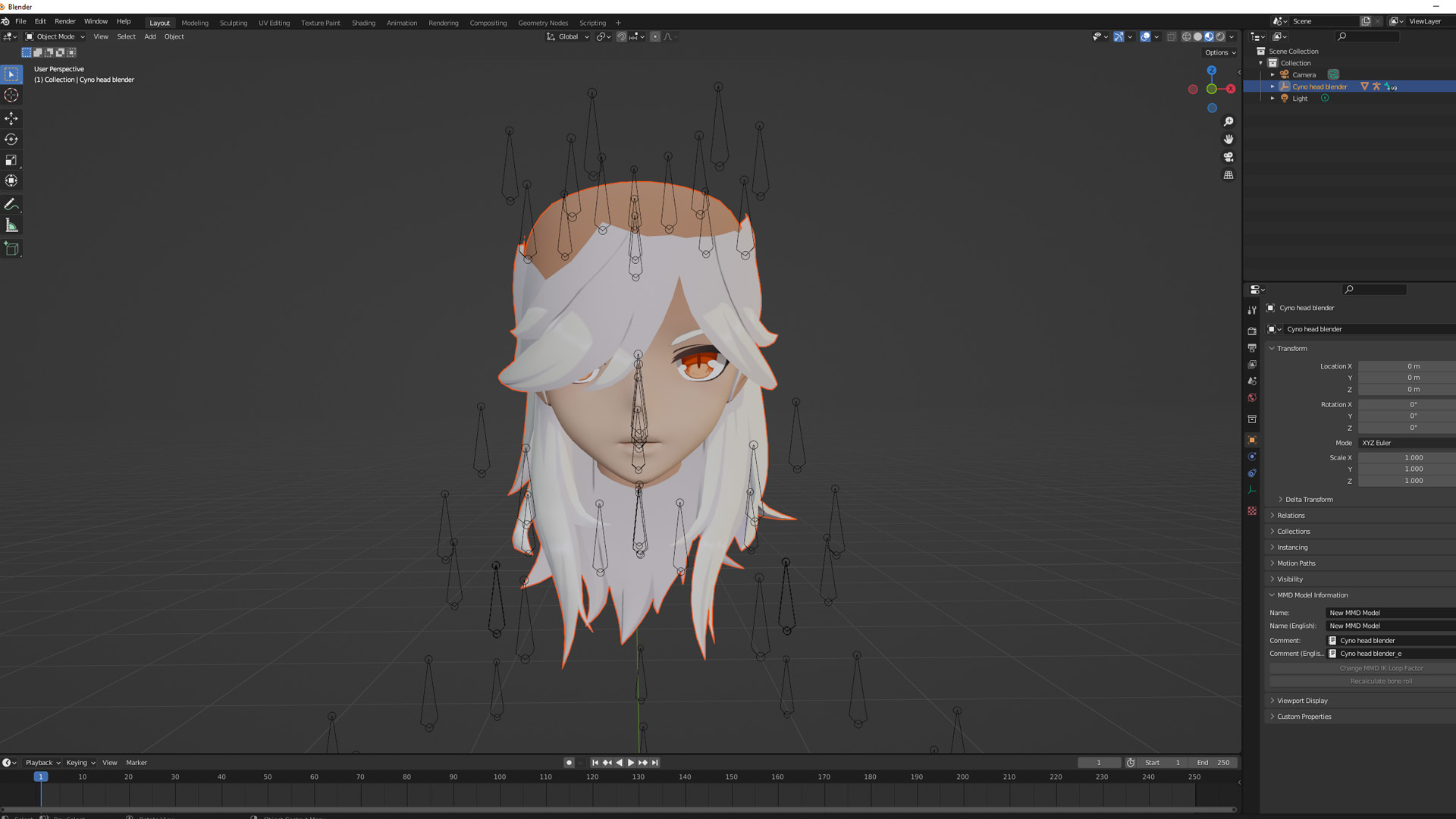The width and height of the screenshot is (1456, 819).
Task: Switch to the UV Editing workspace tab
Action: [274, 23]
